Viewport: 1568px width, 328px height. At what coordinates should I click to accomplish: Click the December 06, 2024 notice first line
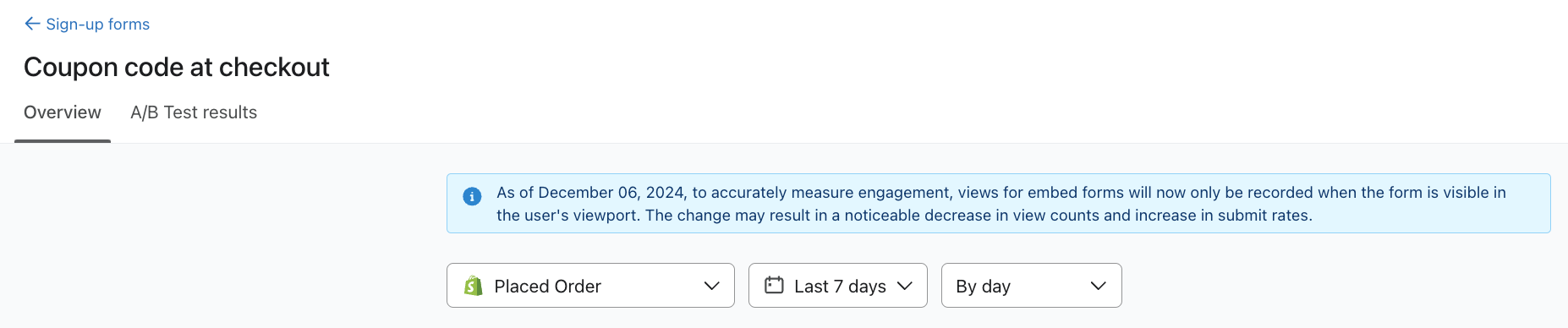click(1001, 193)
